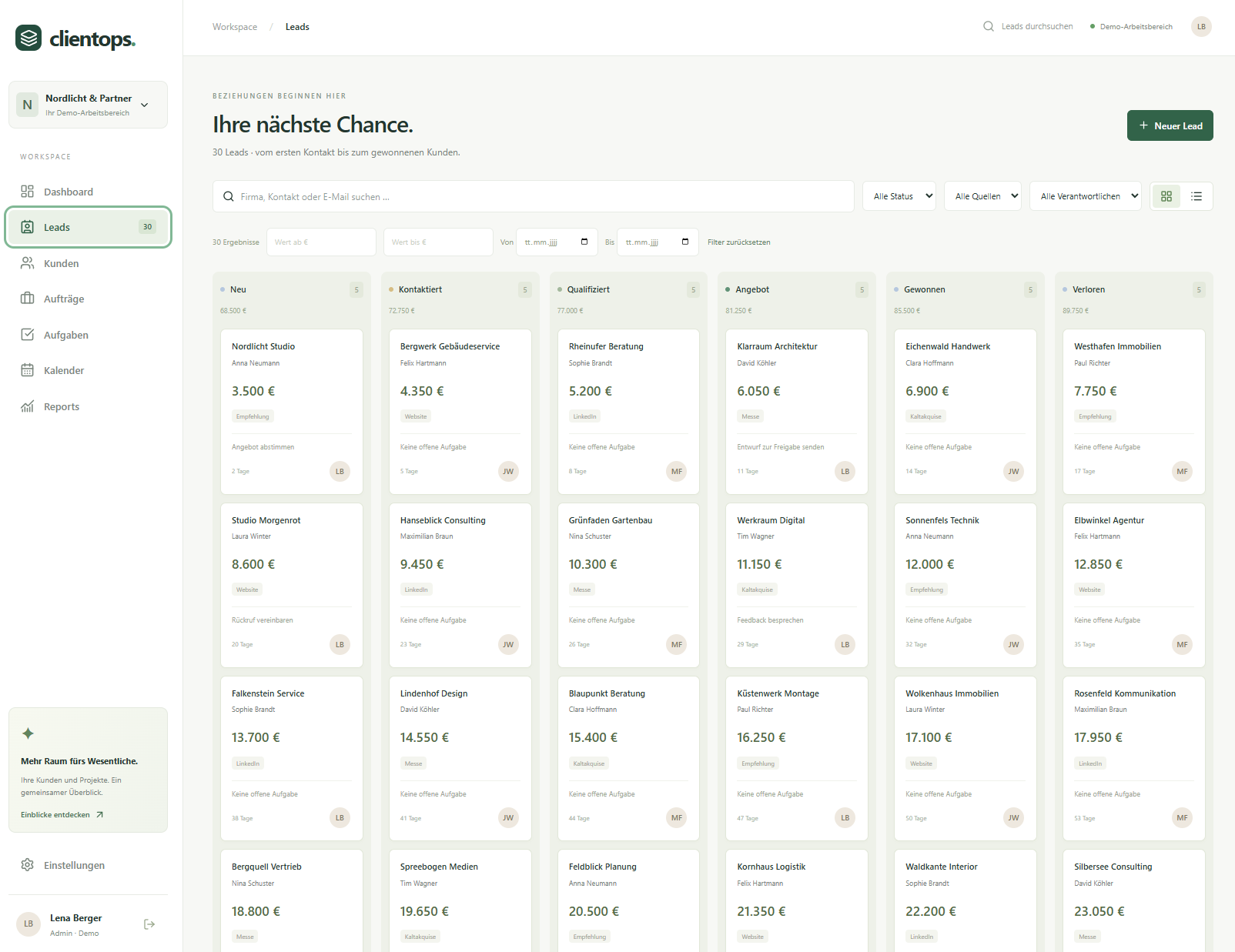
Task: Click the Reports chart icon
Action: pos(28,406)
